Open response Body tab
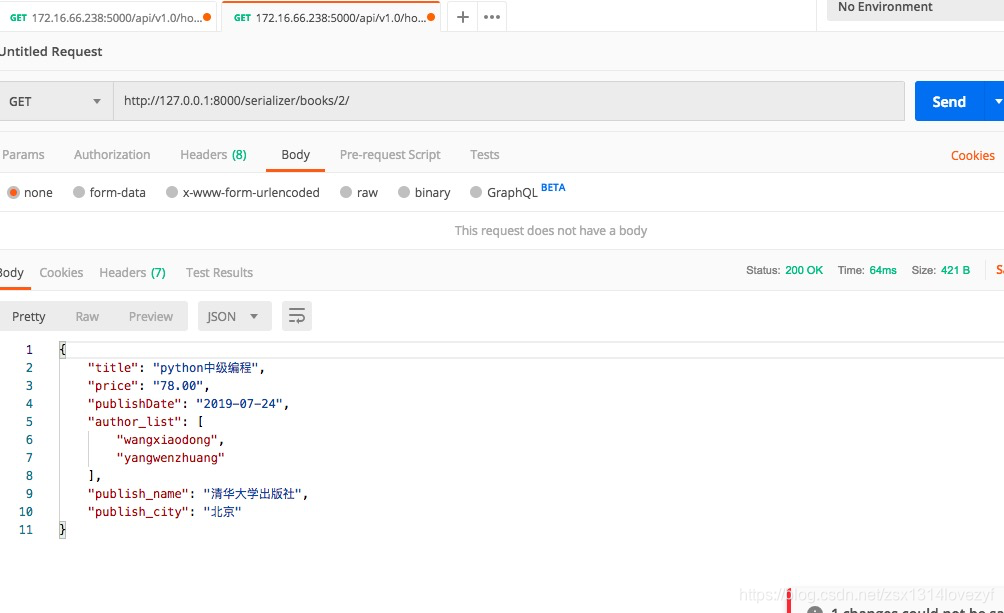This screenshot has width=1004, height=613. tap(12, 272)
